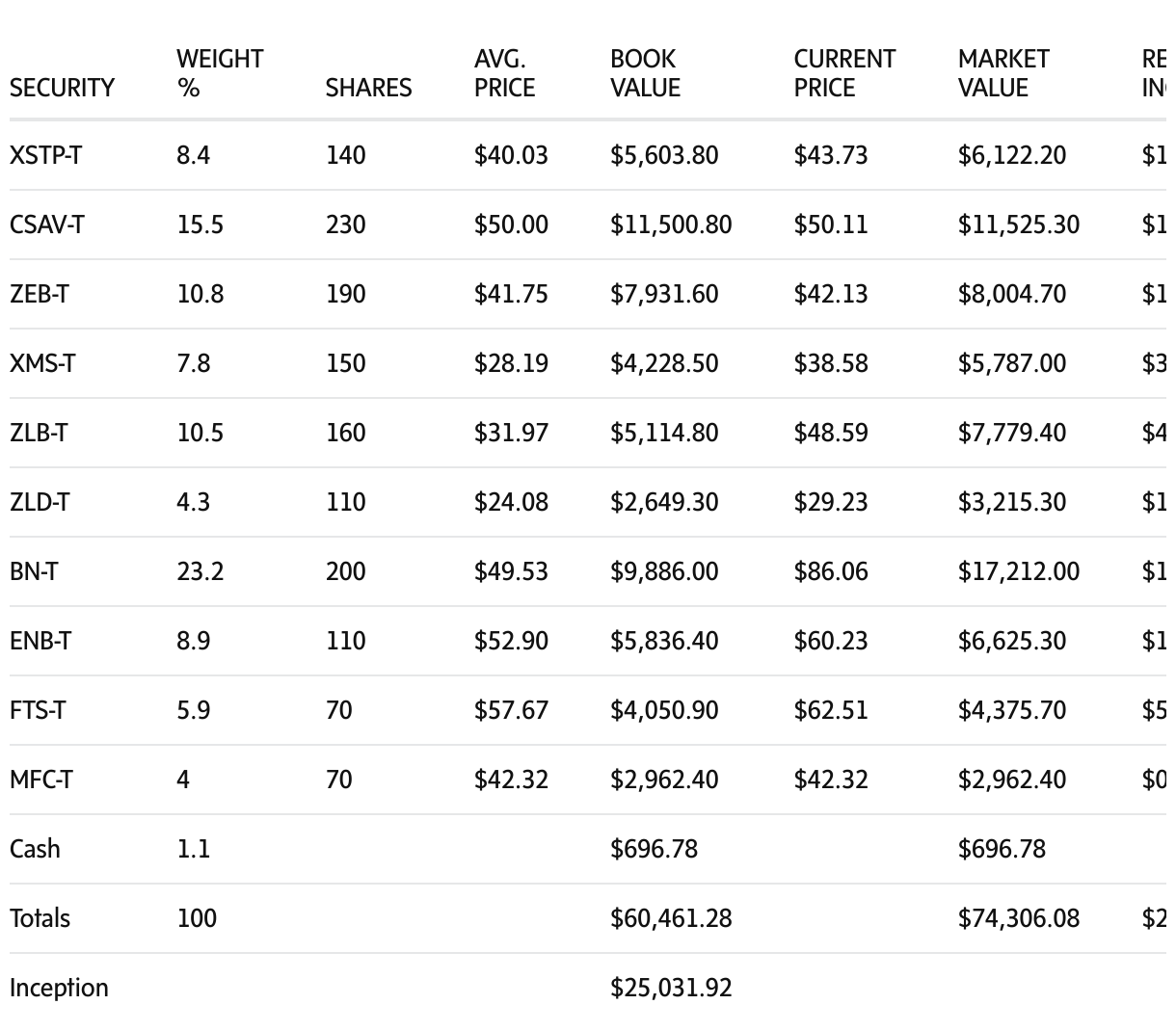1176x1031 pixels.
Task: Click the MFC-T ticker
Action: pyautogui.click(x=40, y=780)
